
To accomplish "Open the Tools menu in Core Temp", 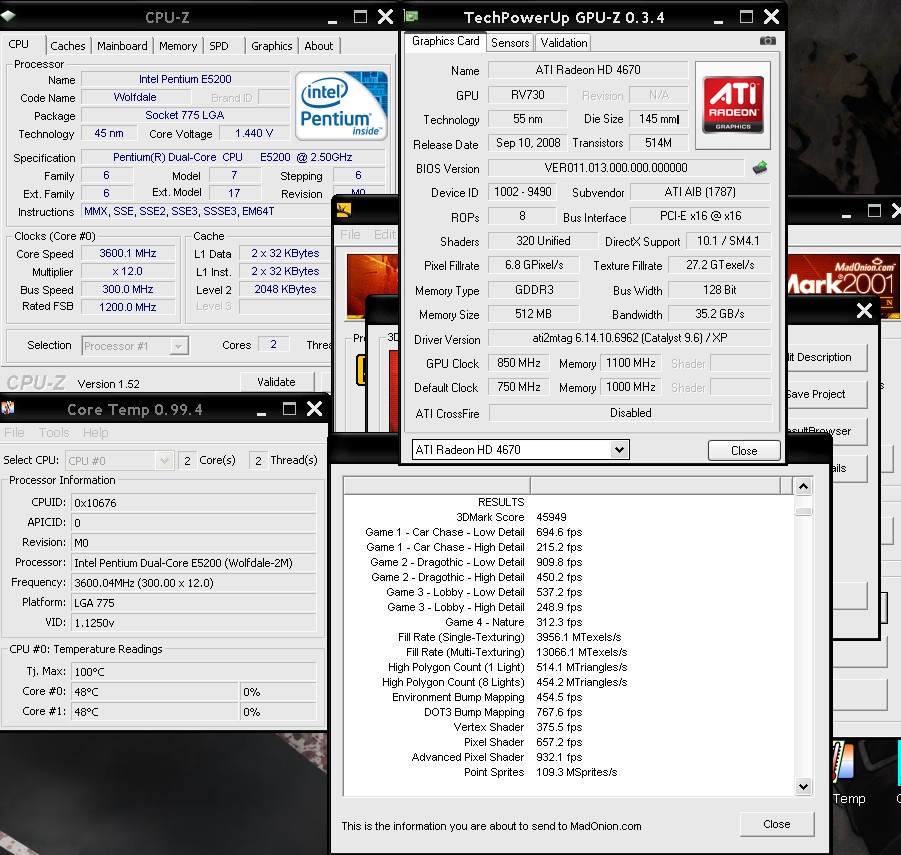I will click(54, 433).
